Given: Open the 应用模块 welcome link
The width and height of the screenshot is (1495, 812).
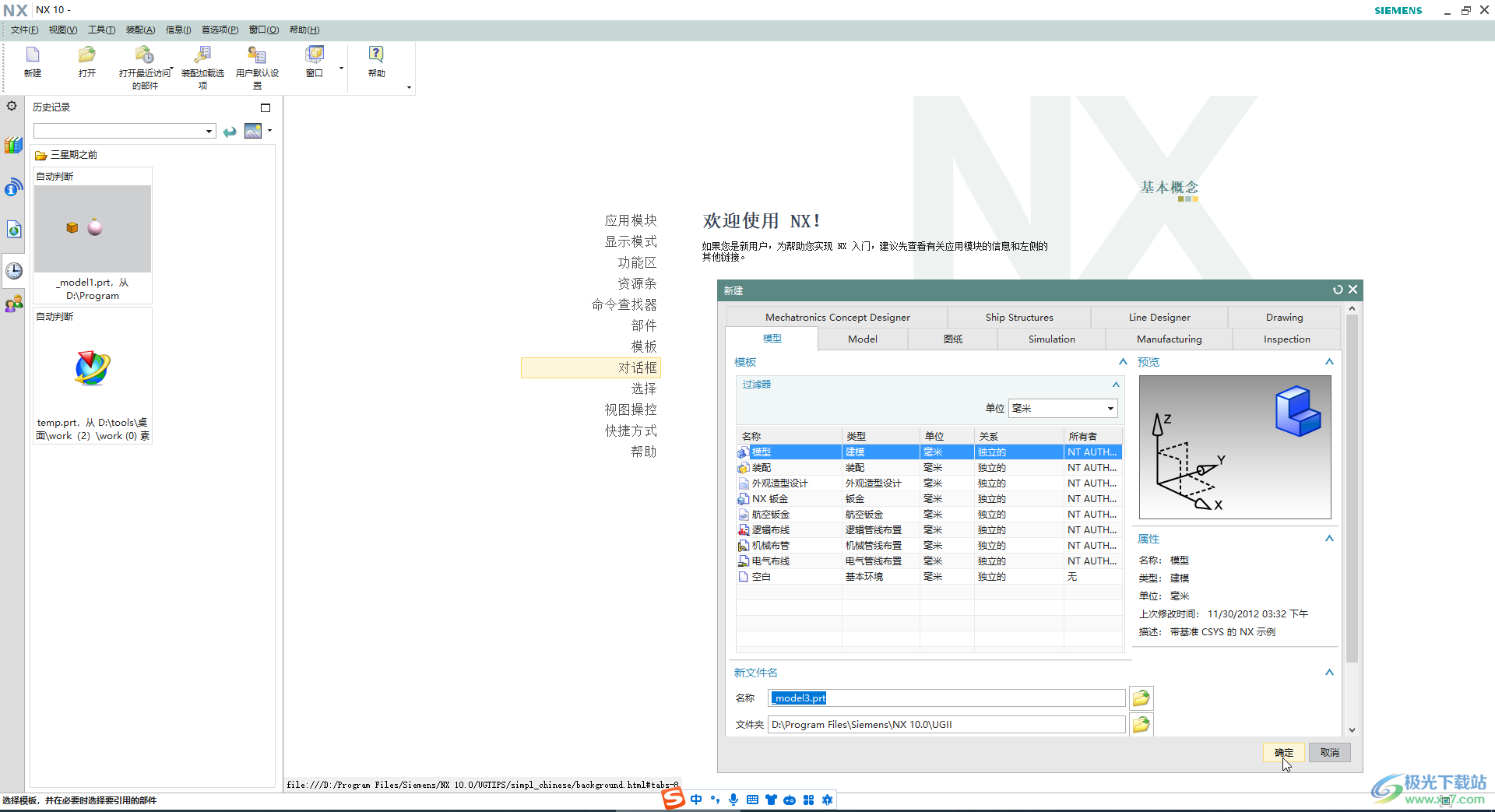Looking at the screenshot, I should [631, 220].
